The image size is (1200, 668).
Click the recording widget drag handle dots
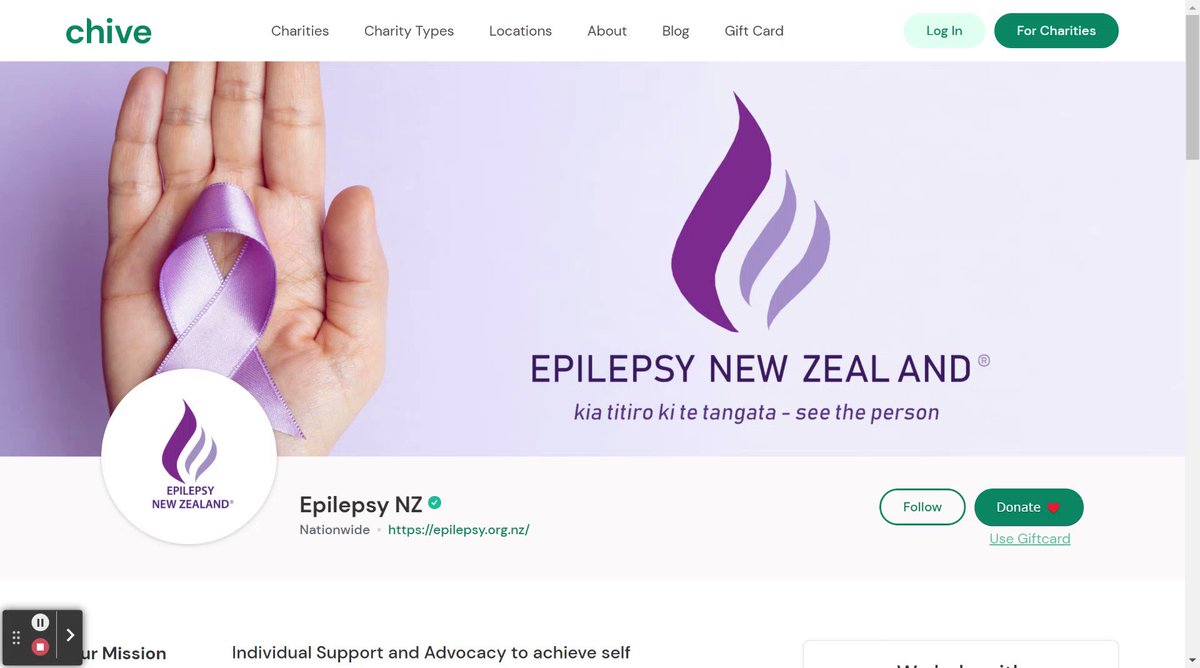[16, 637]
